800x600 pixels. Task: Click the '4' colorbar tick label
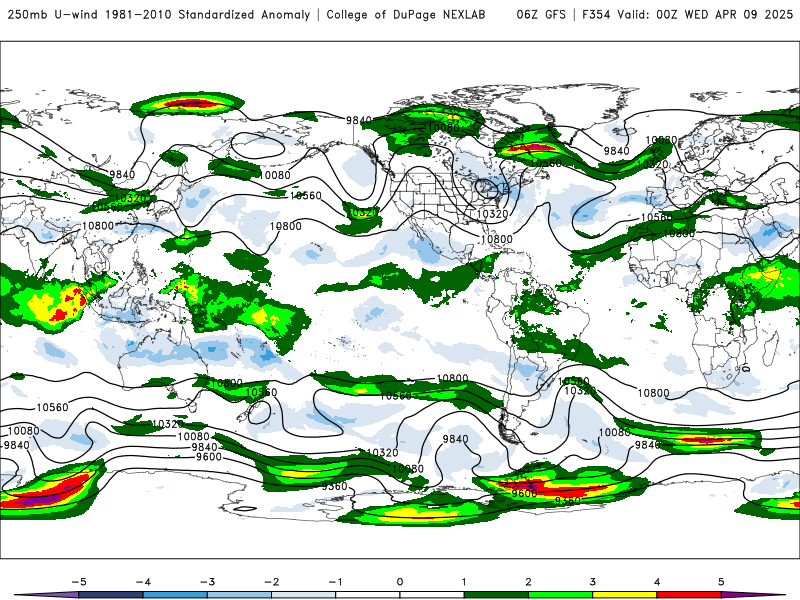click(657, 582)
